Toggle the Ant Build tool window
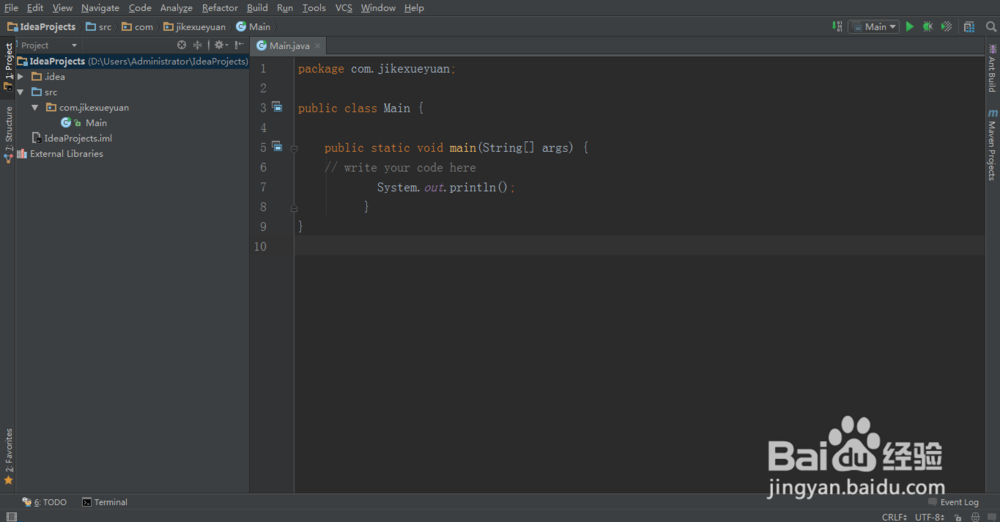The image size is (1000, 522). [x=992, y=68]
